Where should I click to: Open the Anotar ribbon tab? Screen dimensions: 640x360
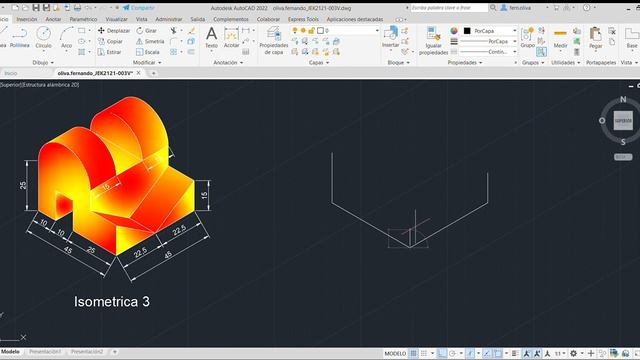[53, 19]
